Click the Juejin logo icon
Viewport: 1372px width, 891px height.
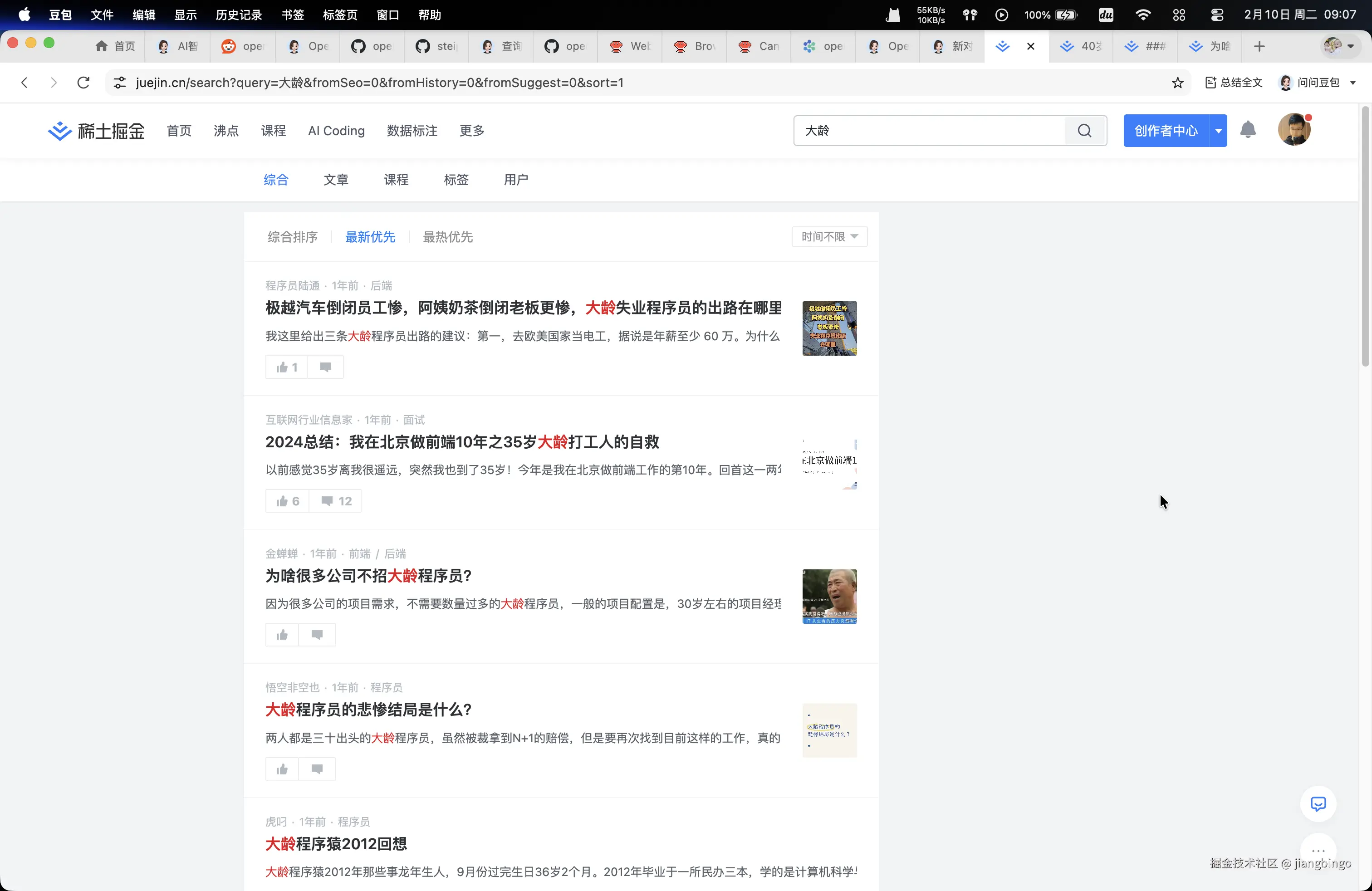[59, 130]
